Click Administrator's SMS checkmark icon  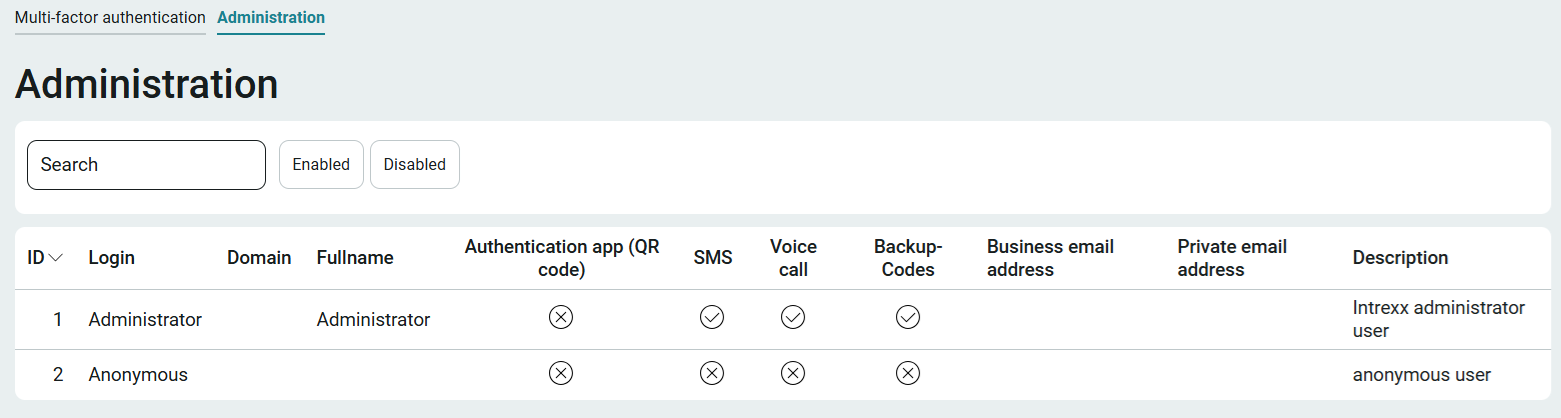tap(712, 318)
